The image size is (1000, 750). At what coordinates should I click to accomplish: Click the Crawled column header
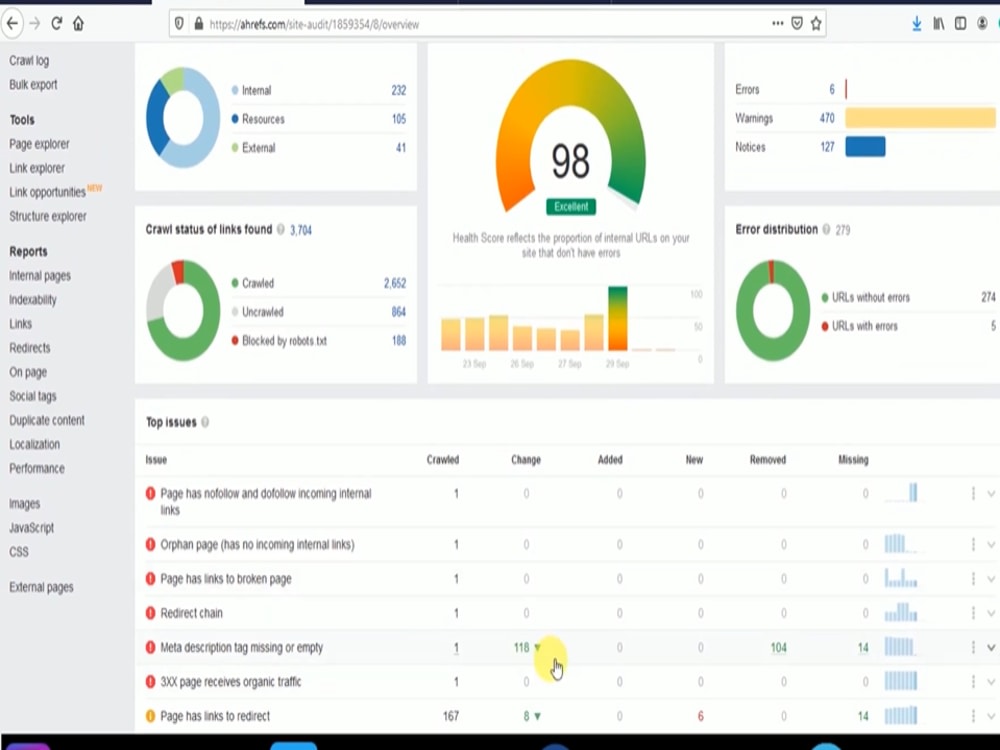(x=443, y=460)
